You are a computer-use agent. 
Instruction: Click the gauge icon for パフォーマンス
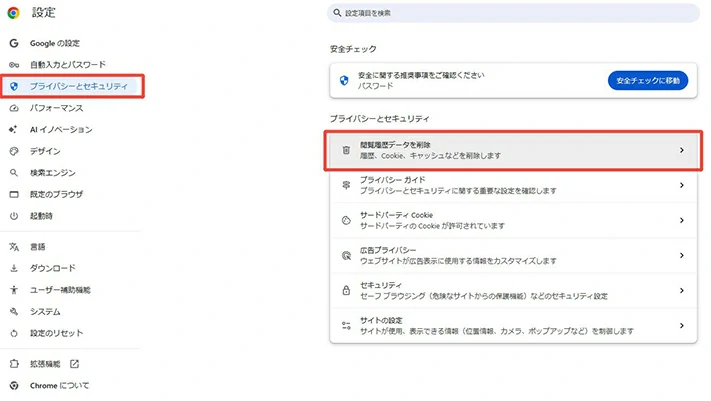[14, 108]
